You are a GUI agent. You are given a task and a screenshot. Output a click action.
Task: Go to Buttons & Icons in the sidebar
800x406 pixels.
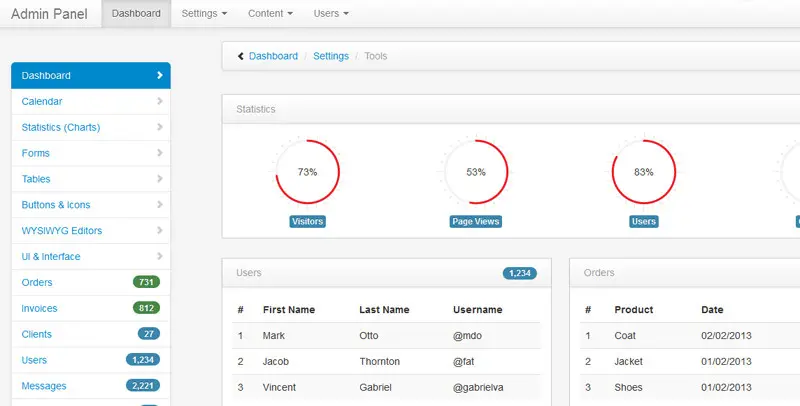point(91,205)
